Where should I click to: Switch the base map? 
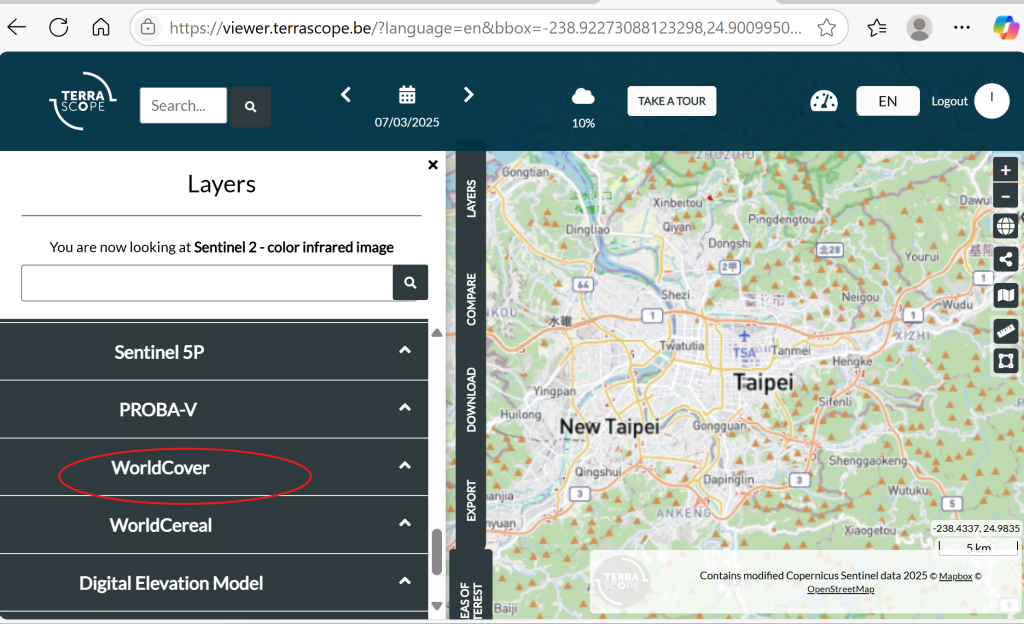coord(1005,296)
